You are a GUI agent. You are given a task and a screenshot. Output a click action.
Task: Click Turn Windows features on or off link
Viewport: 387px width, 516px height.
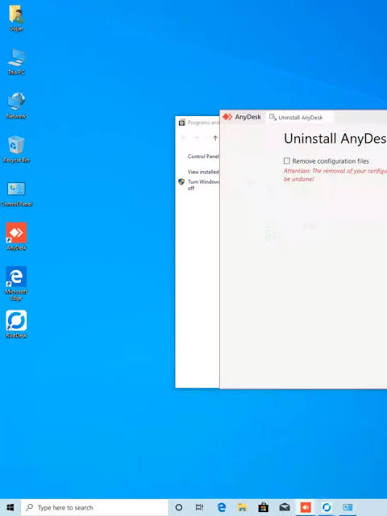pos(203,185)
